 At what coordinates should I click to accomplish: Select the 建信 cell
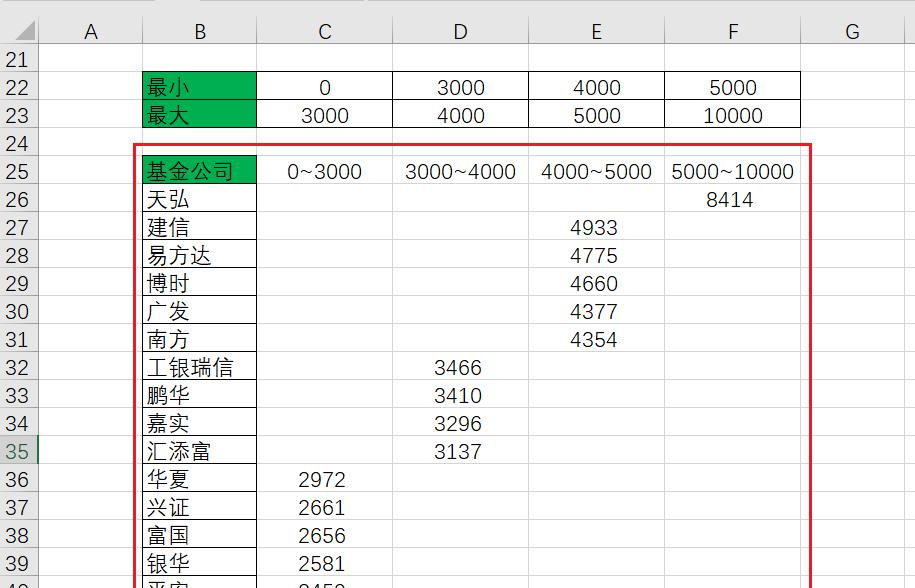pyautogui.click(x=200, y=226)
